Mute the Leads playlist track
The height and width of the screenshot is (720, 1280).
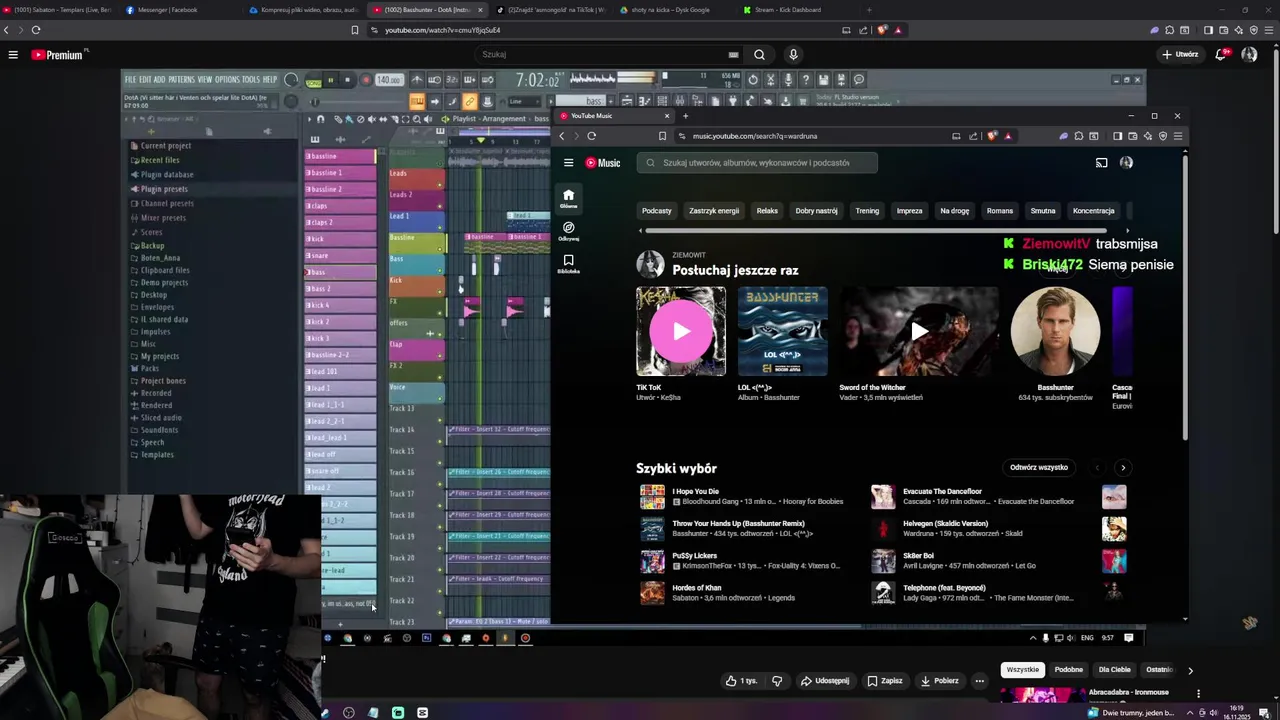tap(441, 185)
